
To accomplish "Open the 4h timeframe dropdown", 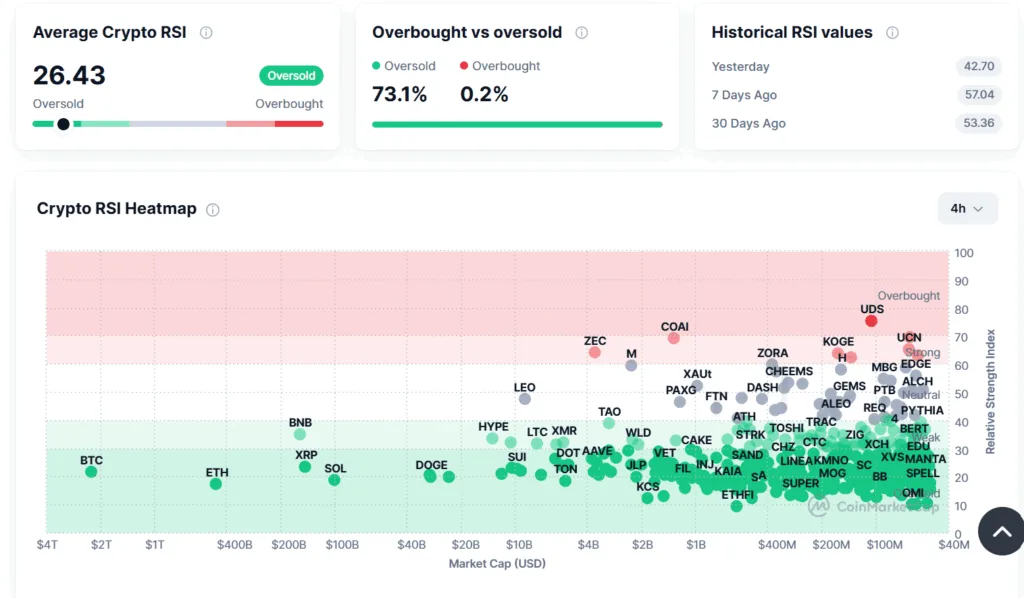I will tap(967, 208).
